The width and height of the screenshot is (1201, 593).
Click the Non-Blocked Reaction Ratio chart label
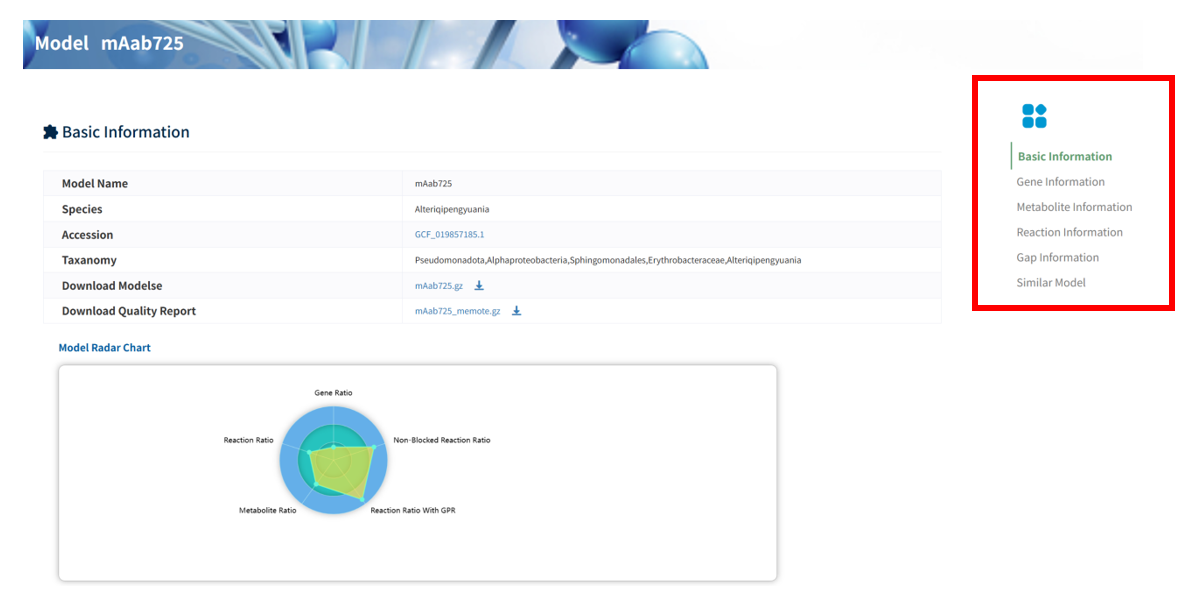click(441, 440)
